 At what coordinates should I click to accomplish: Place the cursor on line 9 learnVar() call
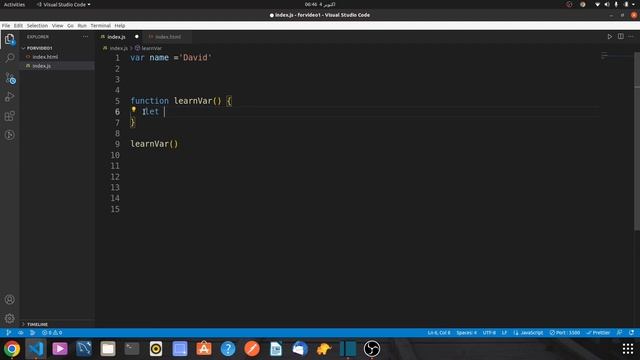pyautogui.click(x=154, y=144)
